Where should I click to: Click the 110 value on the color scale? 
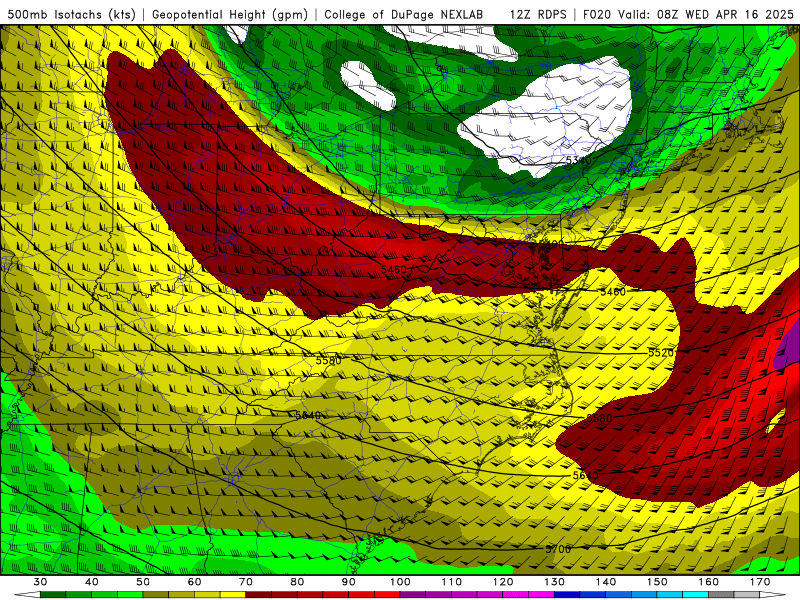click(x=452, y=582)
